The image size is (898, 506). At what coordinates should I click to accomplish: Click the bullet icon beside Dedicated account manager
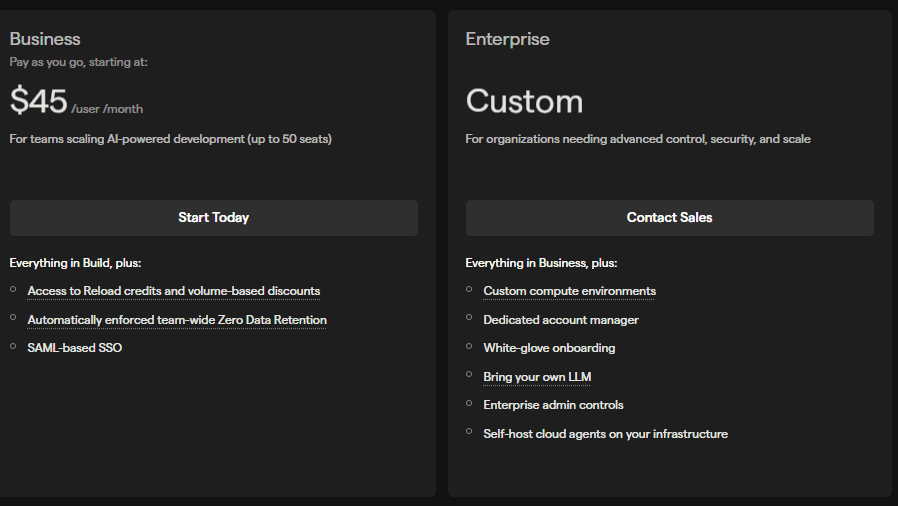coord(469,318)
